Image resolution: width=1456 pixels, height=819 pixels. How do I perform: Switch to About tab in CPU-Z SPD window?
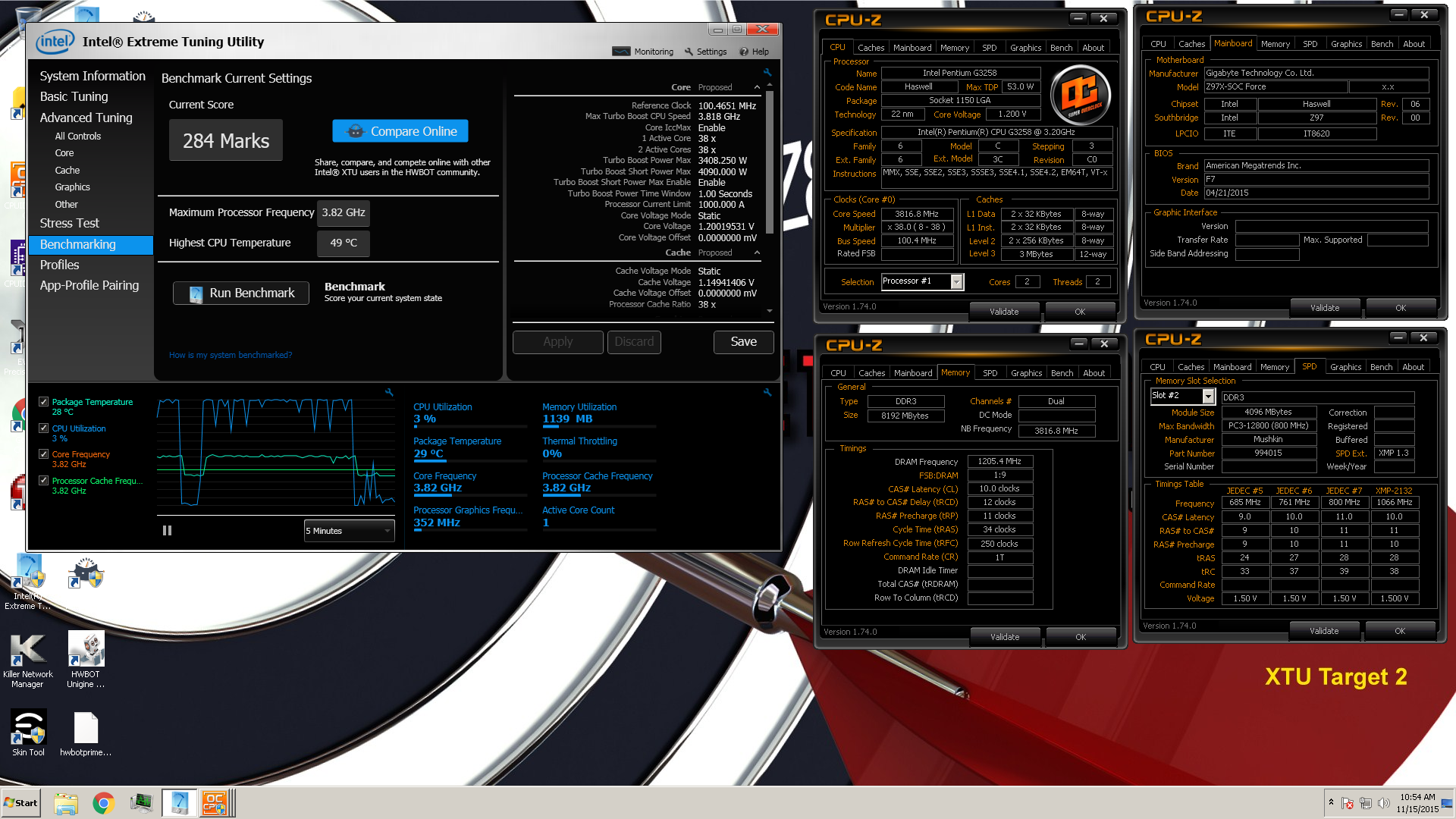1413,367
